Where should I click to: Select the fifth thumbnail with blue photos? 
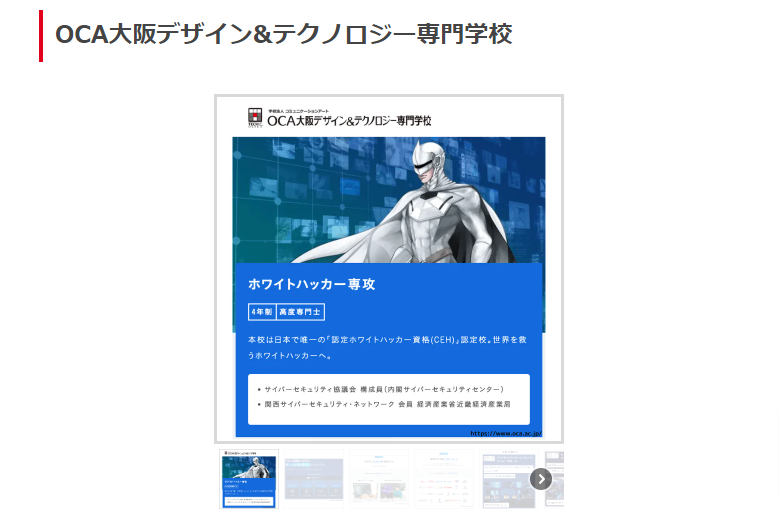pos(509,479)
